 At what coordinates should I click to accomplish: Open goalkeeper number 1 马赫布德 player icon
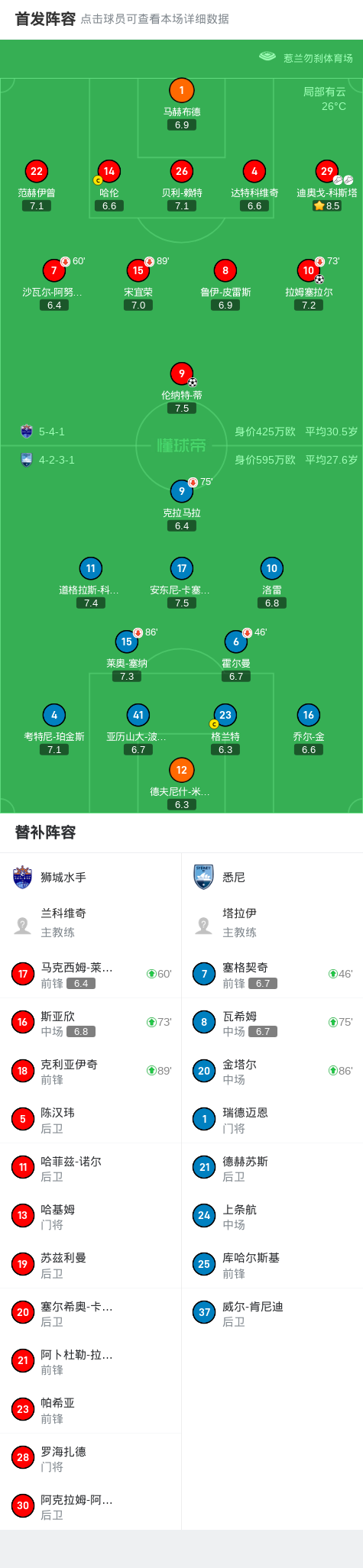181,90
